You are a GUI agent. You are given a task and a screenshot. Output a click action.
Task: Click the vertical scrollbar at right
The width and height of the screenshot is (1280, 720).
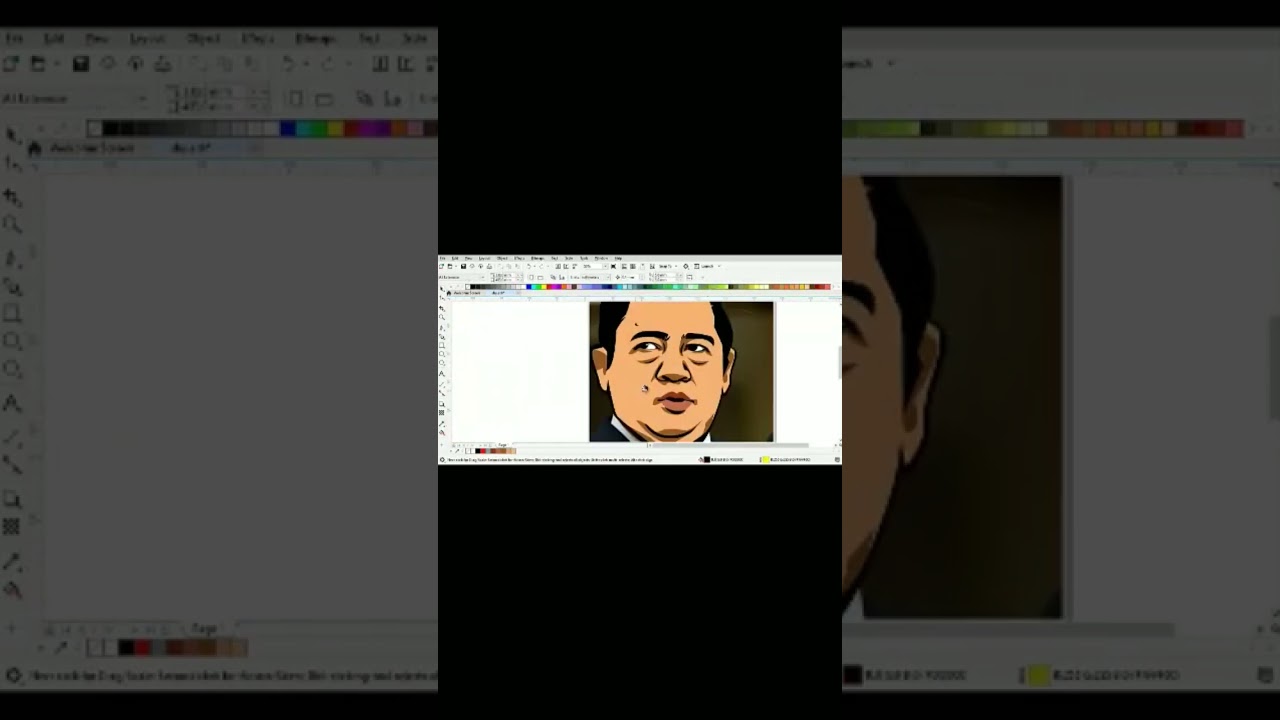point(839,362)
